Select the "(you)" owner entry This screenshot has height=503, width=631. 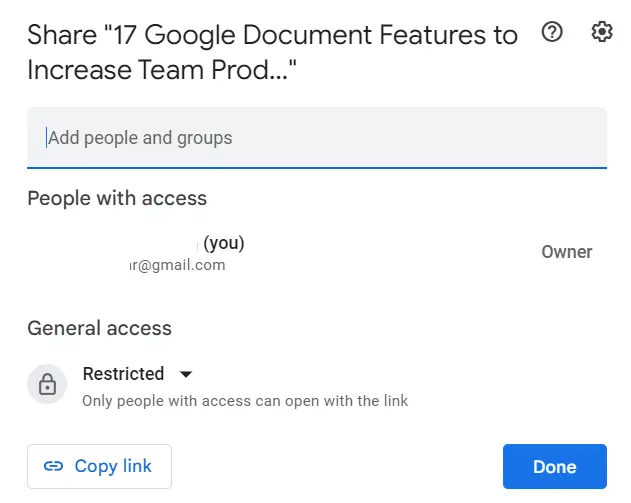tap(224, 243)
